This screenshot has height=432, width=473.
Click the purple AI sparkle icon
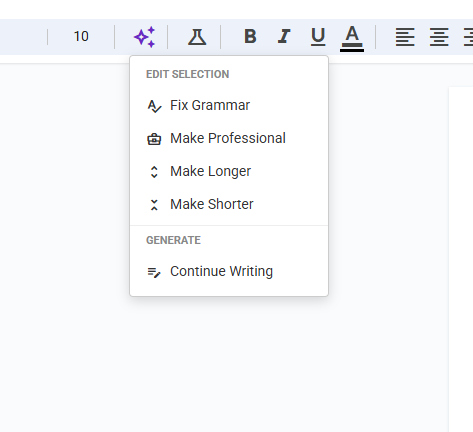tap(144, 37)
